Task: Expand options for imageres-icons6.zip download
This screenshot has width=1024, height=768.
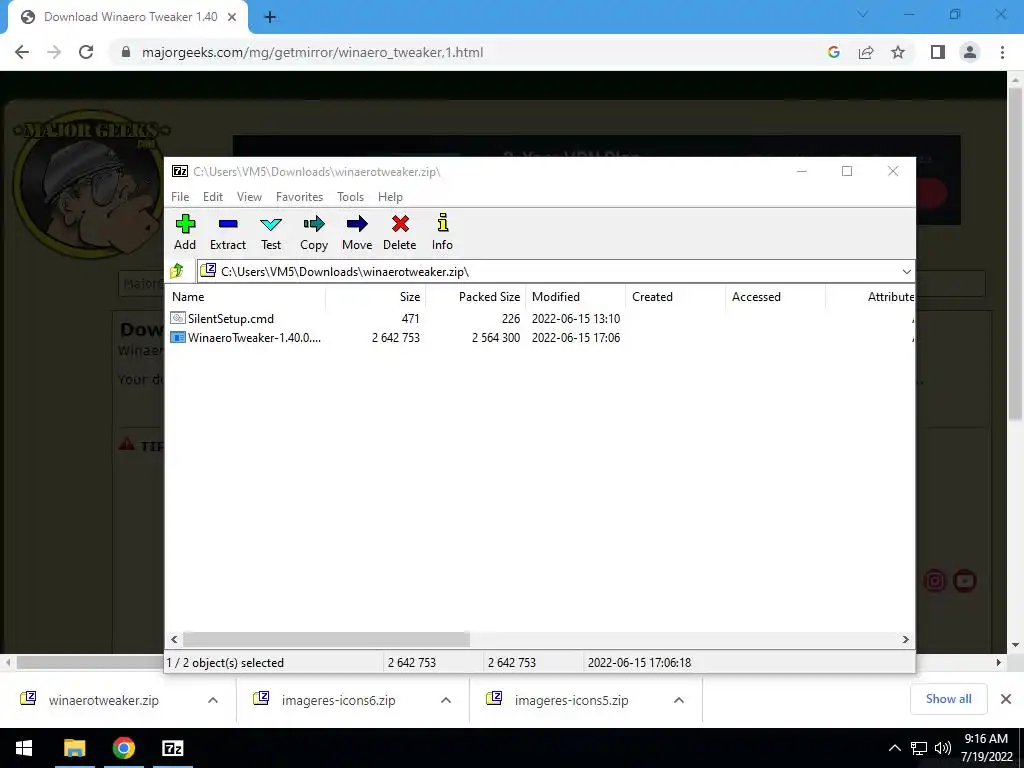Action: click(x=446, y=700)
